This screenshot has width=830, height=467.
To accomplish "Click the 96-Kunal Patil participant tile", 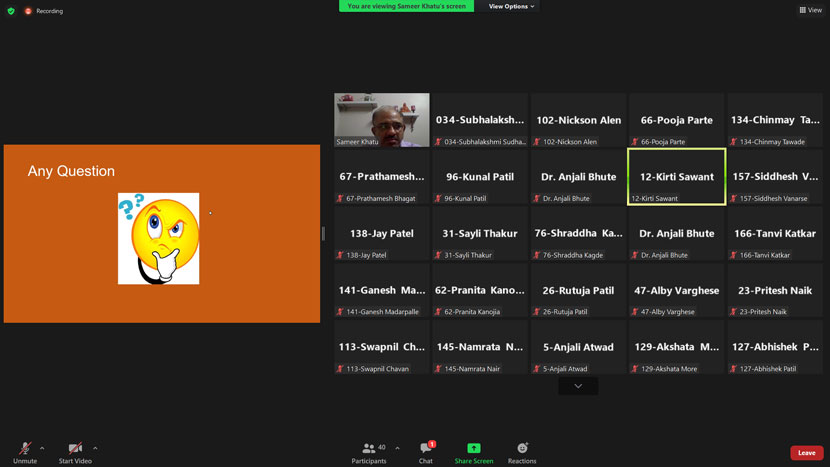I will coord(480,177).
